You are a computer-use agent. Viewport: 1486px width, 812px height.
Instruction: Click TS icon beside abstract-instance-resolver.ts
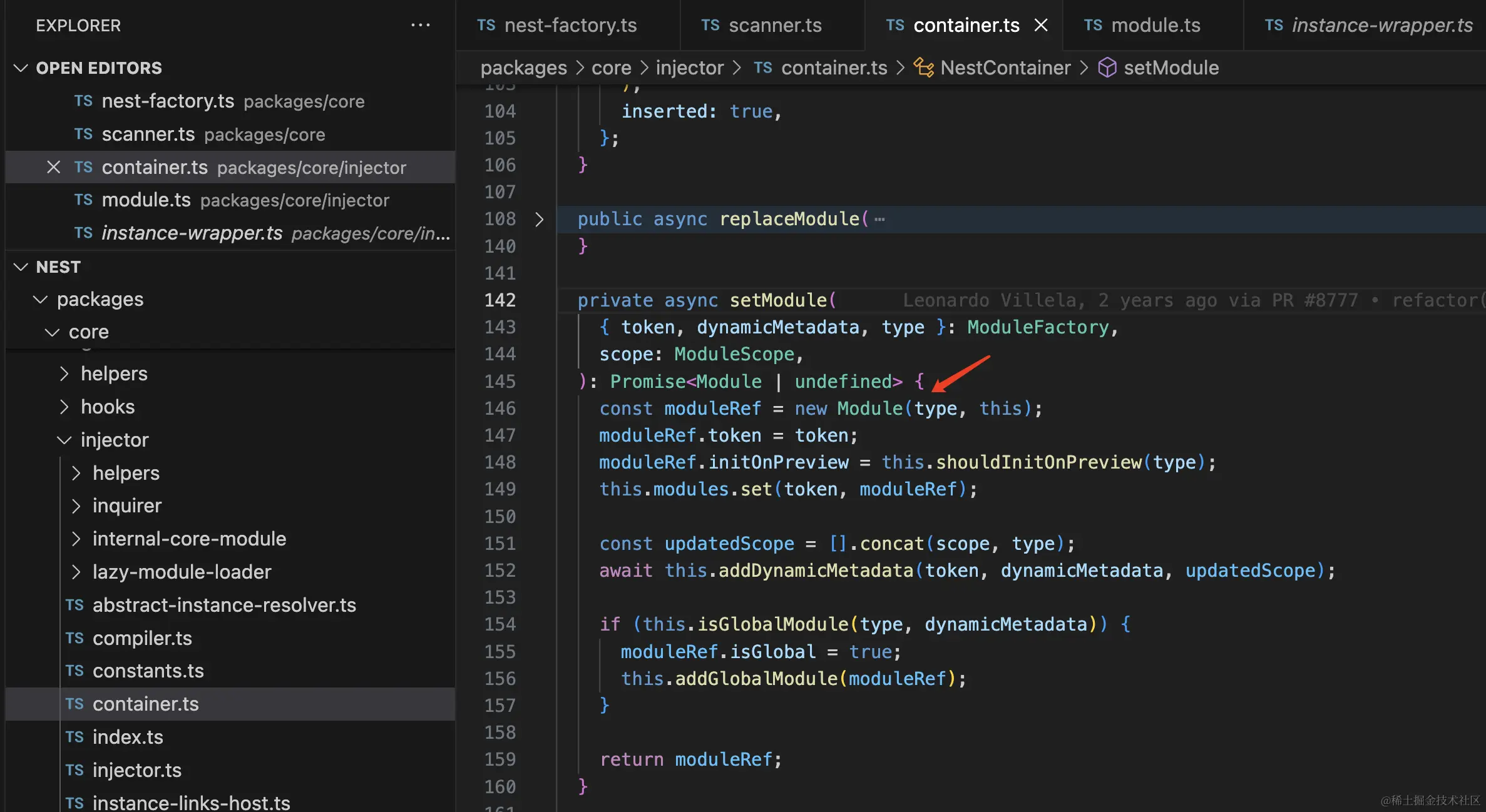(74, 605)
